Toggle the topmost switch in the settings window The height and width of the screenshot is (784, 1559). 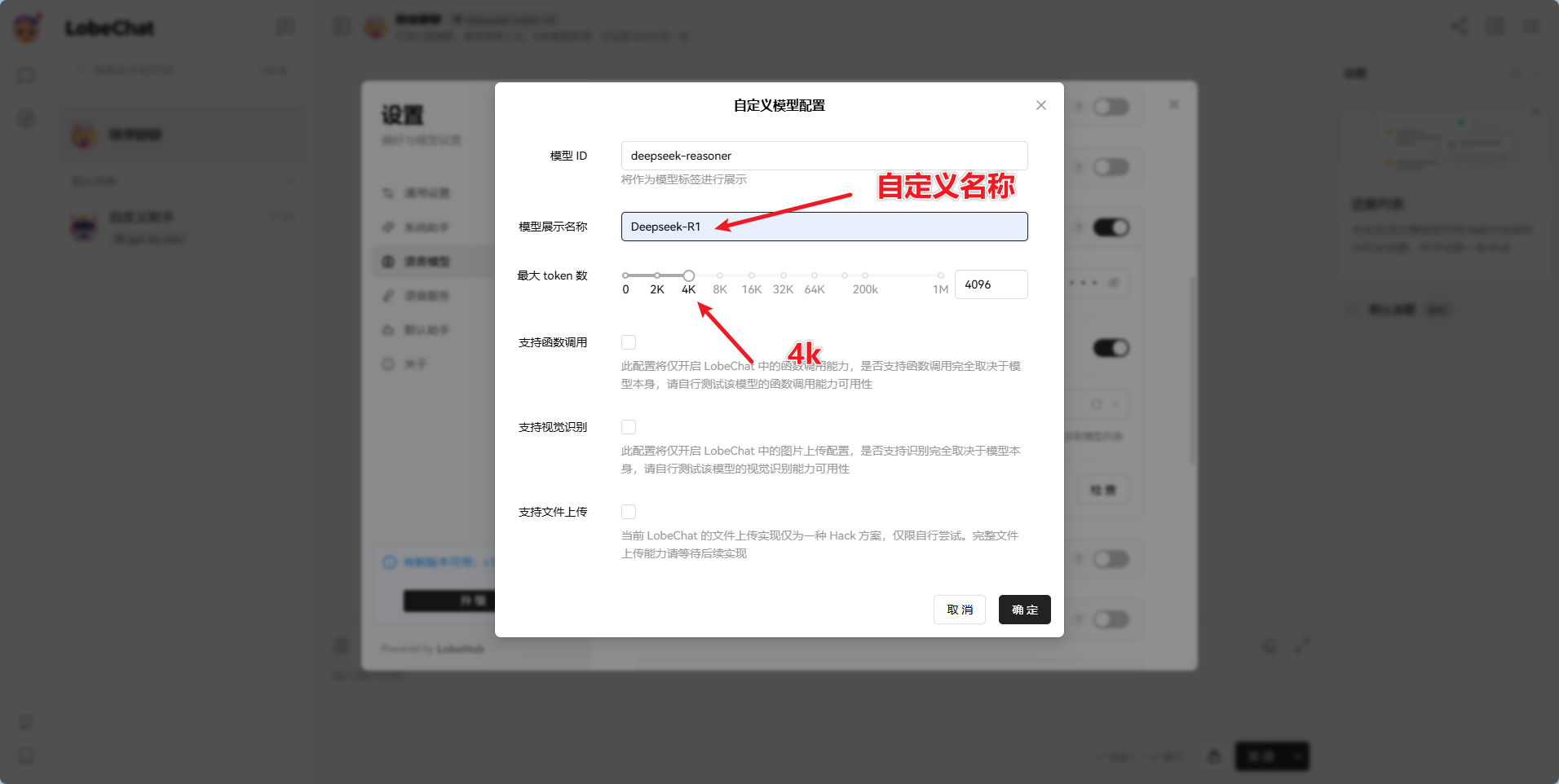pos(1111,107)
